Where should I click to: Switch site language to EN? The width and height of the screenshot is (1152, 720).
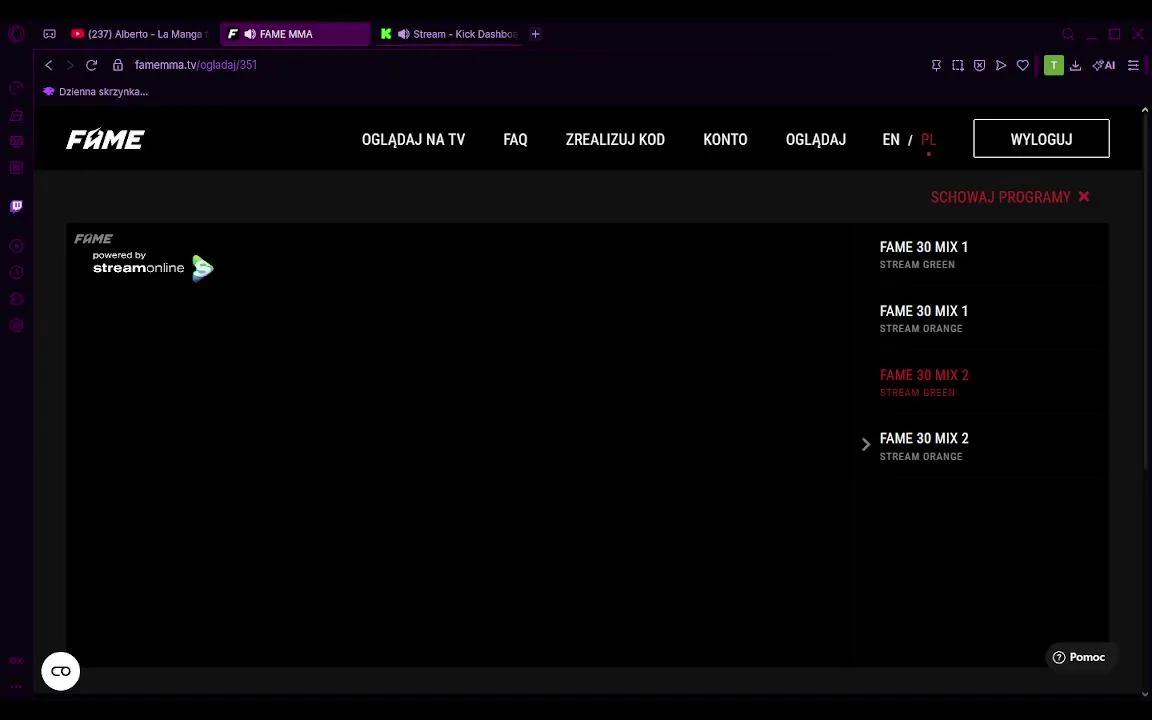[x=890, y=140]
